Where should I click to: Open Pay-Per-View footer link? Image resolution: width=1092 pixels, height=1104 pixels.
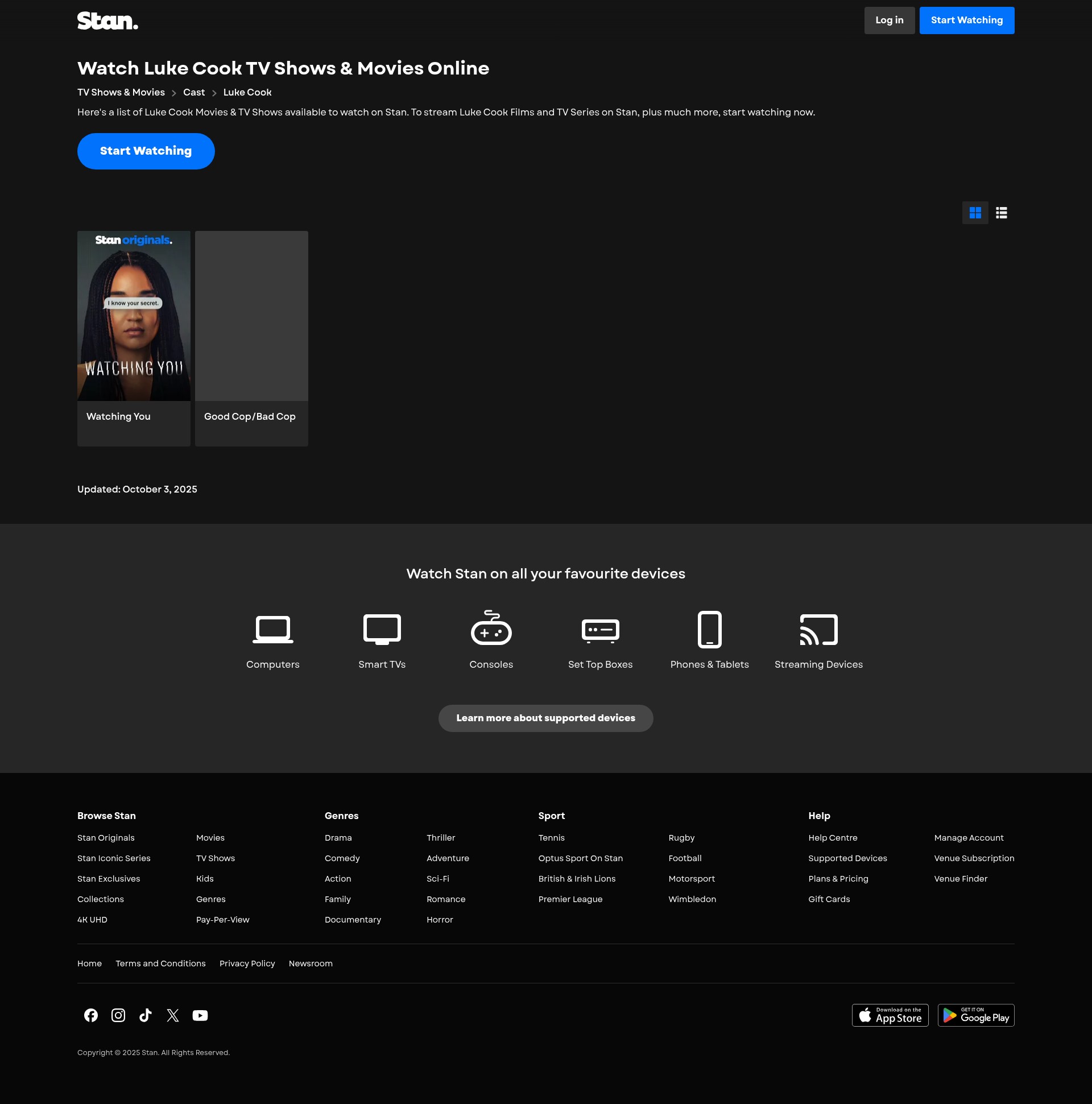[x=222, y=920]
